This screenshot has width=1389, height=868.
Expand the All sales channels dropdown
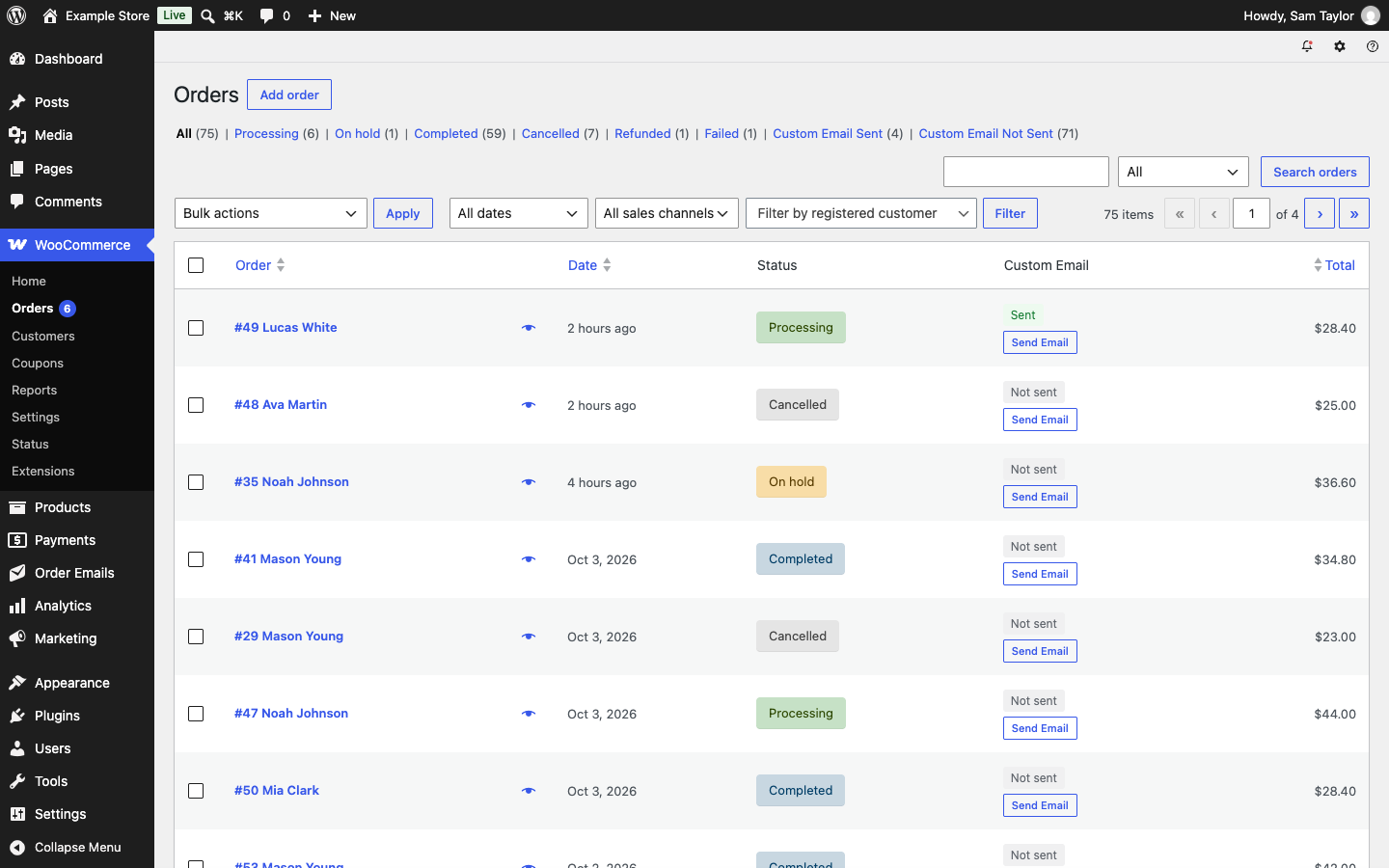point(667,213)
